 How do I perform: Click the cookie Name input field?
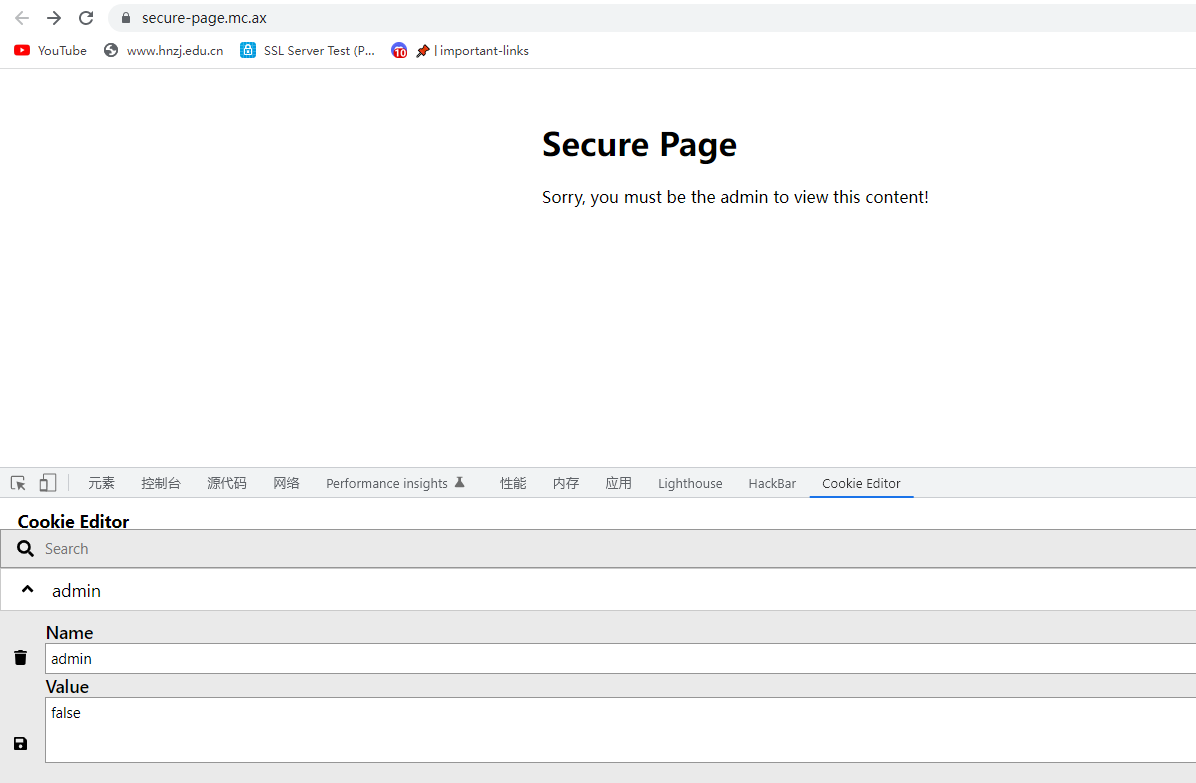click(x=620, y=659)
